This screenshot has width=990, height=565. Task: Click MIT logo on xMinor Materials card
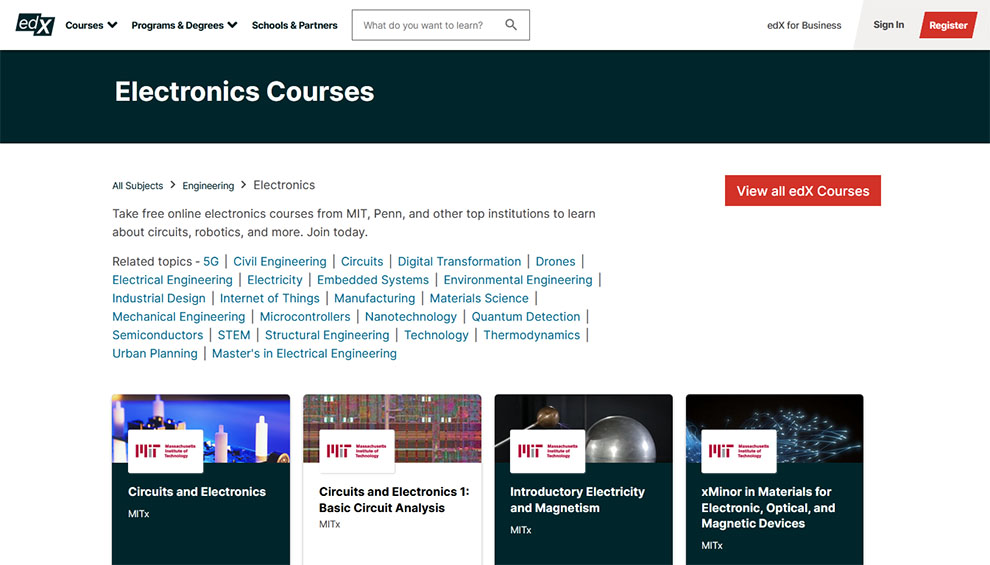click(739, 451)
